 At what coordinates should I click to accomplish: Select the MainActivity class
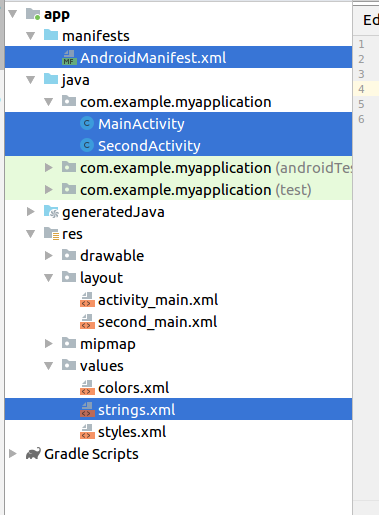(x=141, y=124)
